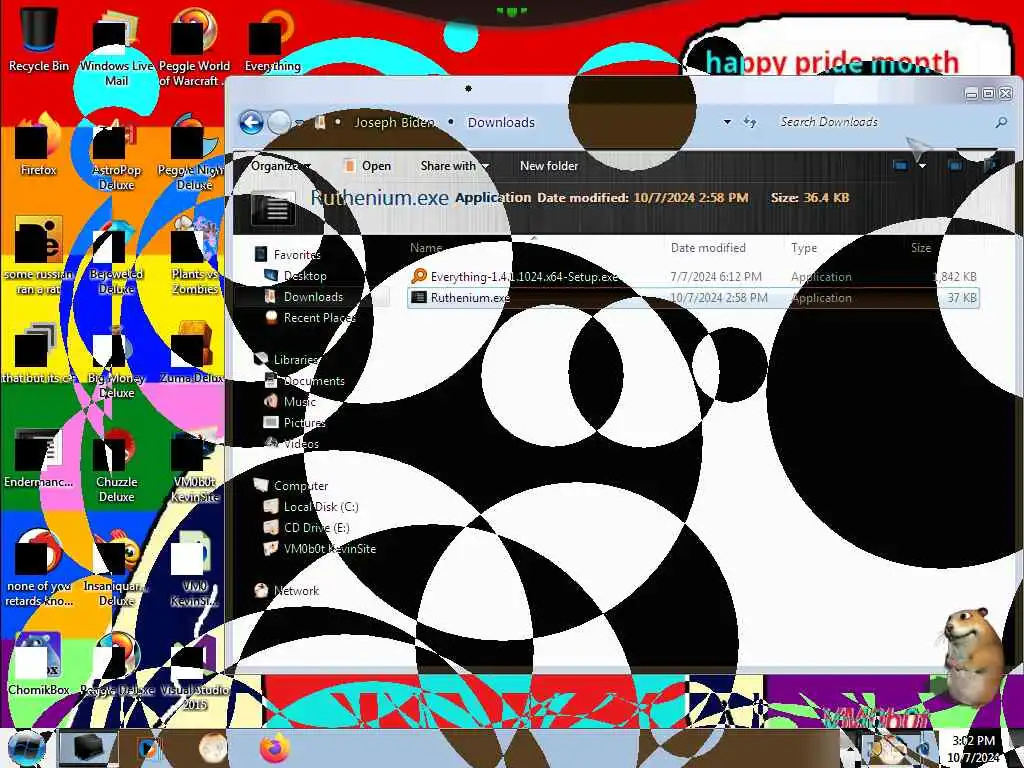
Task: Click the New folder button
Action: click(549, 166)
